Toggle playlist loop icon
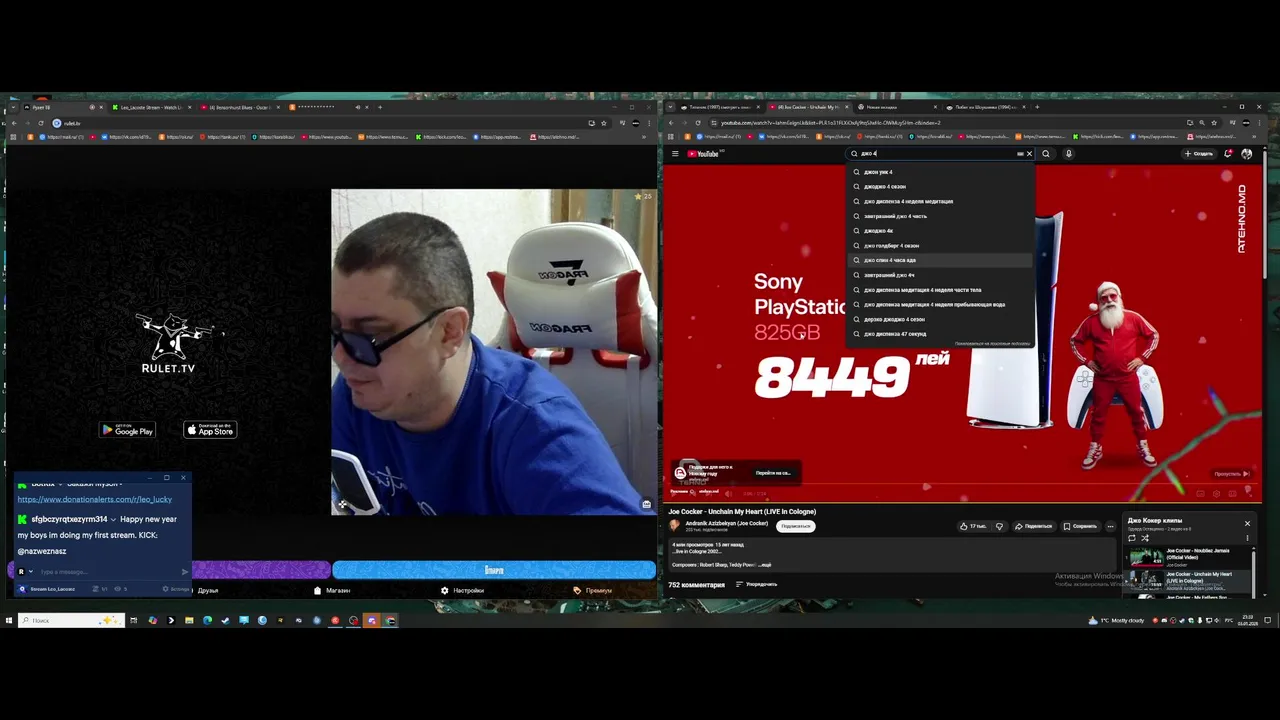Image resolution: width=1280 pixels, height=720 pixels. click(x=1132, y=538)
